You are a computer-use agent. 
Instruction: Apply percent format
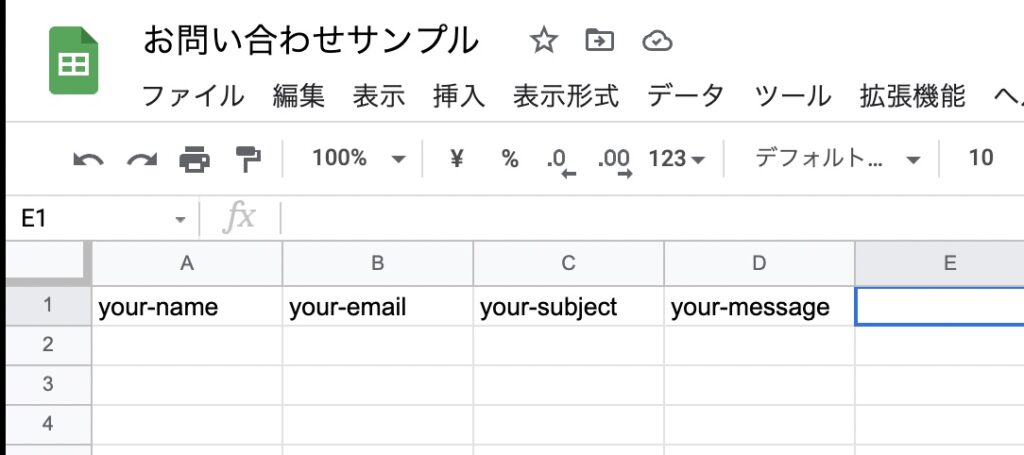tap(510, 158)
